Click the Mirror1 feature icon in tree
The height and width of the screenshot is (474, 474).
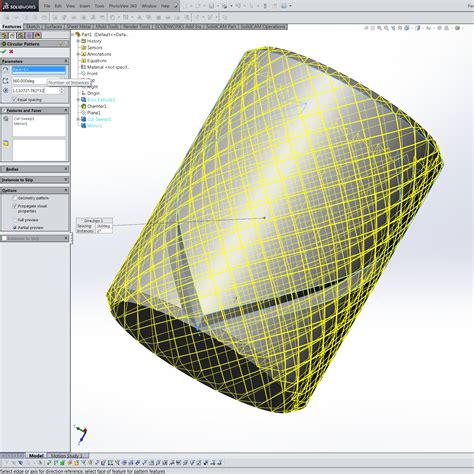click(x=84, y=126)
